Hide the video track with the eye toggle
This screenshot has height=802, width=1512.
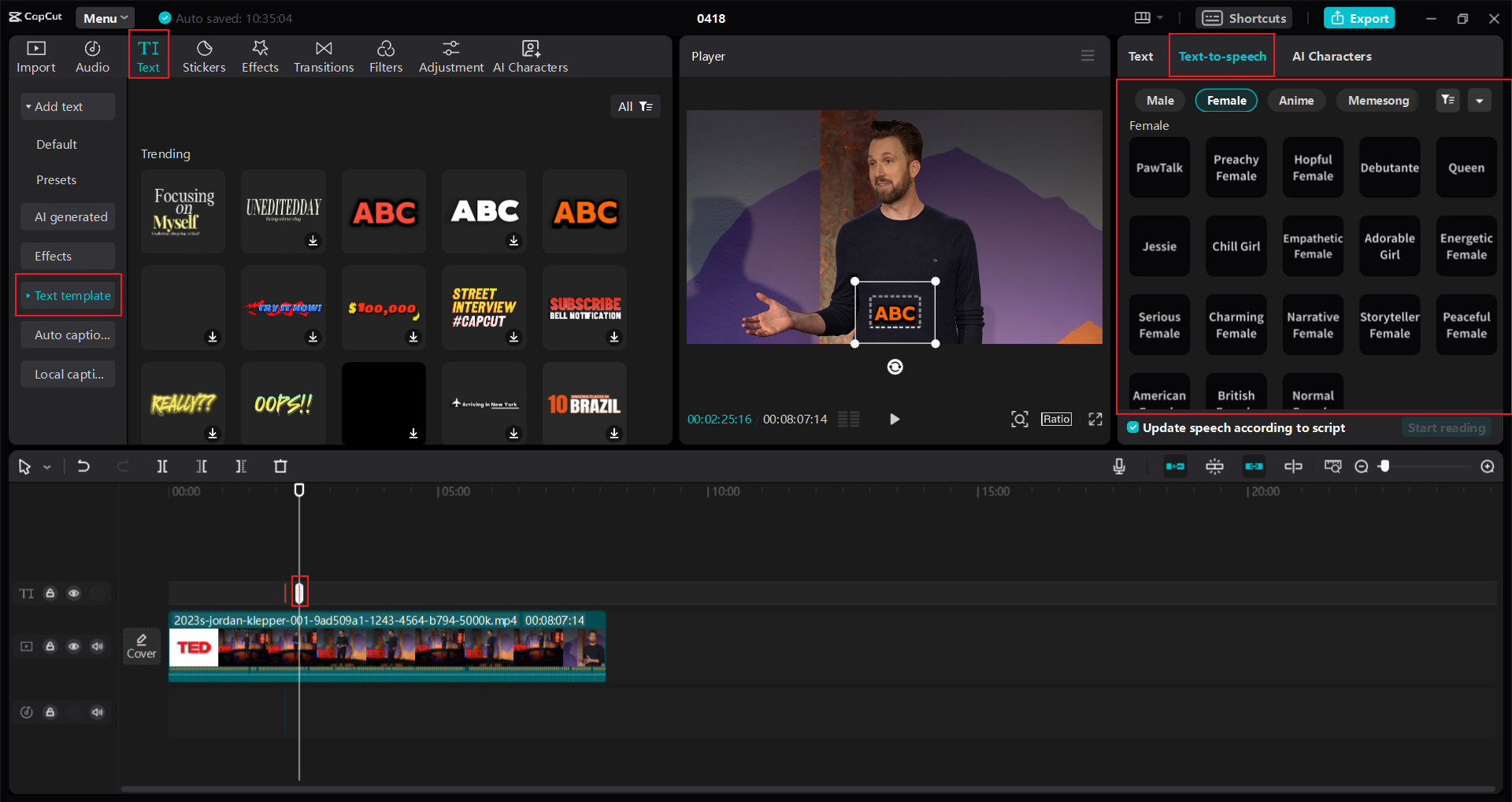tap(74, 645)
